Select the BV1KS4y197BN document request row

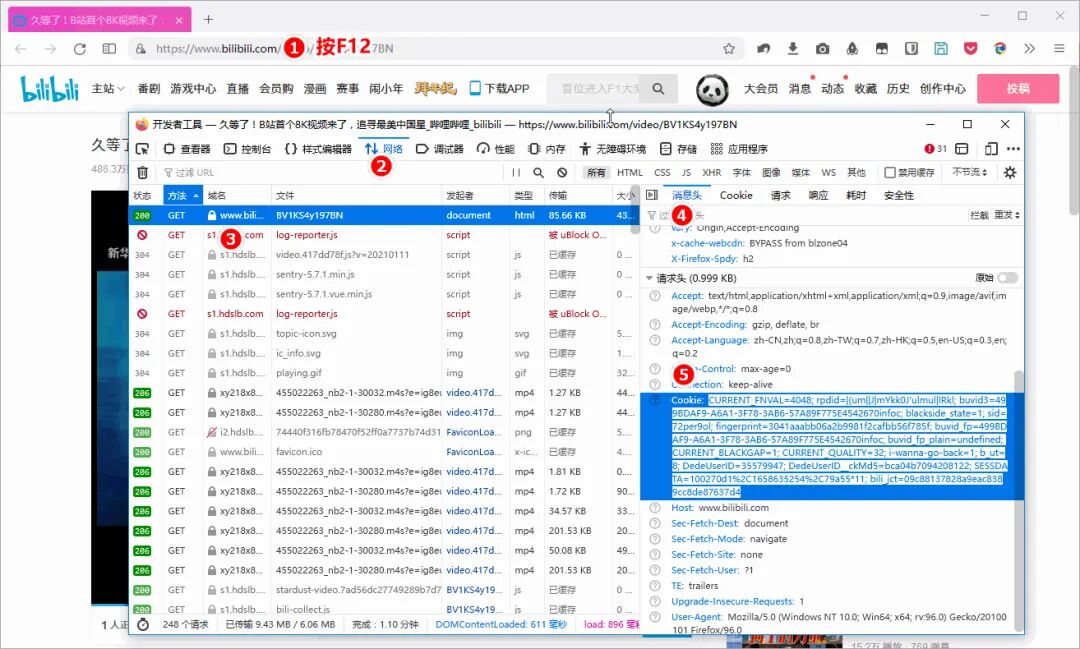click(x=384, y=215)
